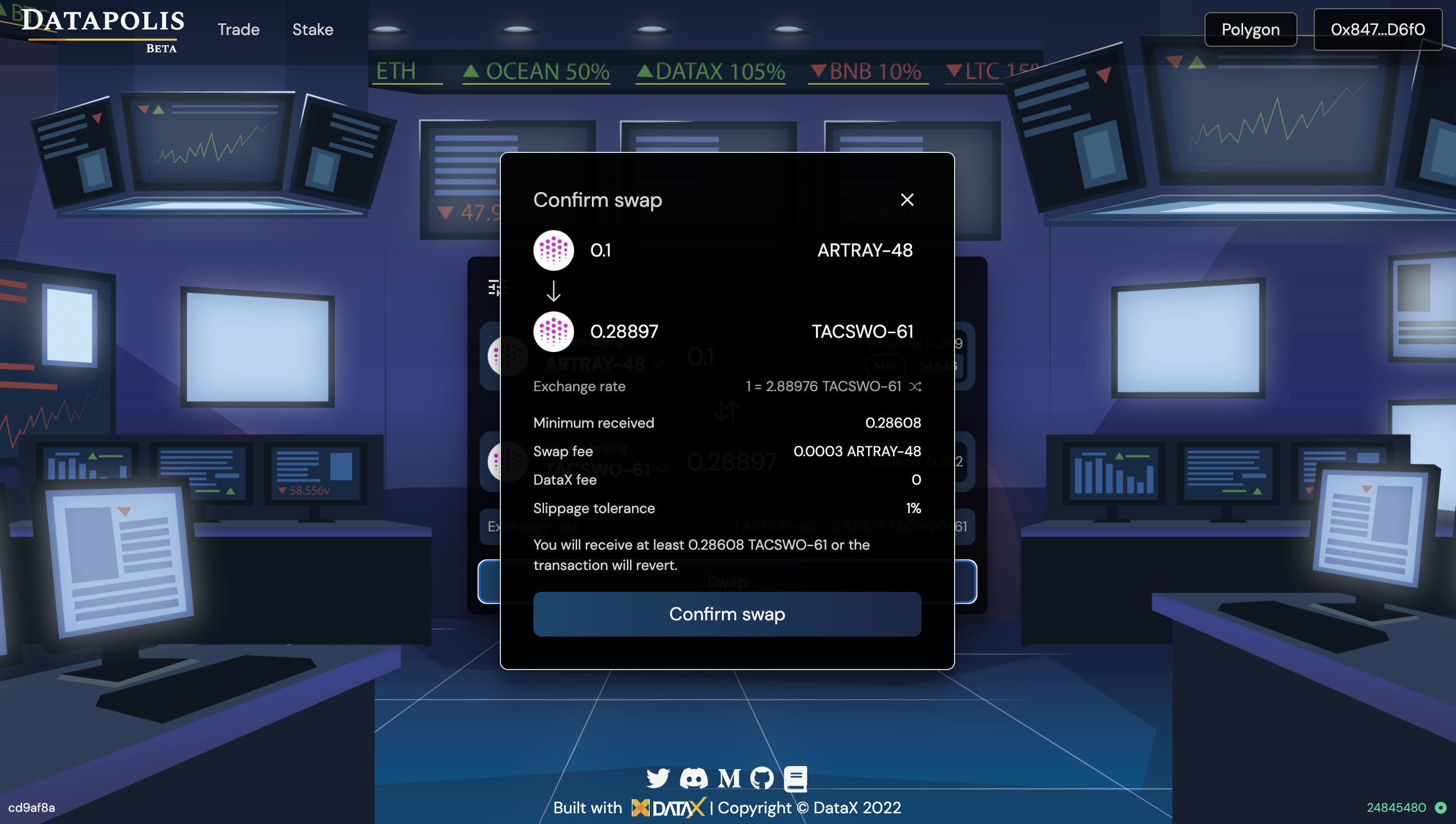Click the DataX logo in footer
1456x824 pixels.
tap(669, 808)
